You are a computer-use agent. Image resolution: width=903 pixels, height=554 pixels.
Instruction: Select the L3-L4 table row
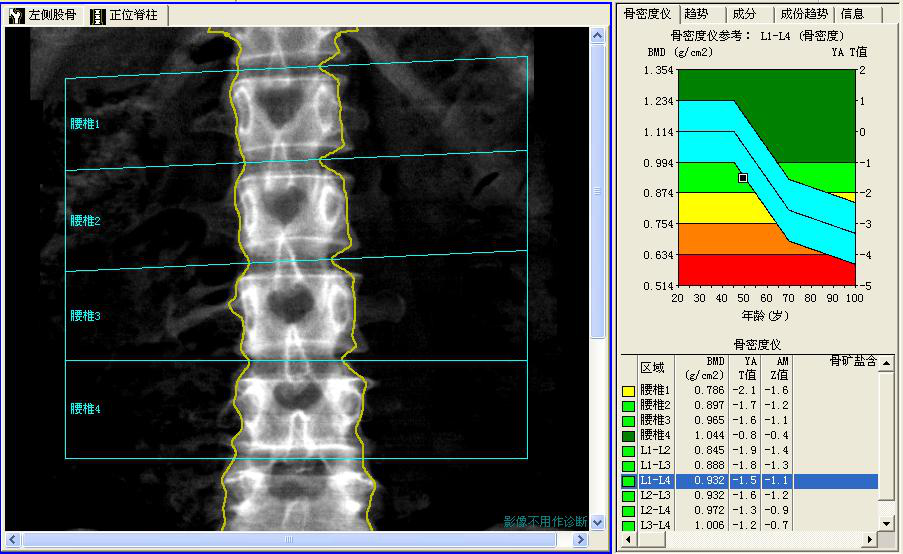click(x=749, y=525)
